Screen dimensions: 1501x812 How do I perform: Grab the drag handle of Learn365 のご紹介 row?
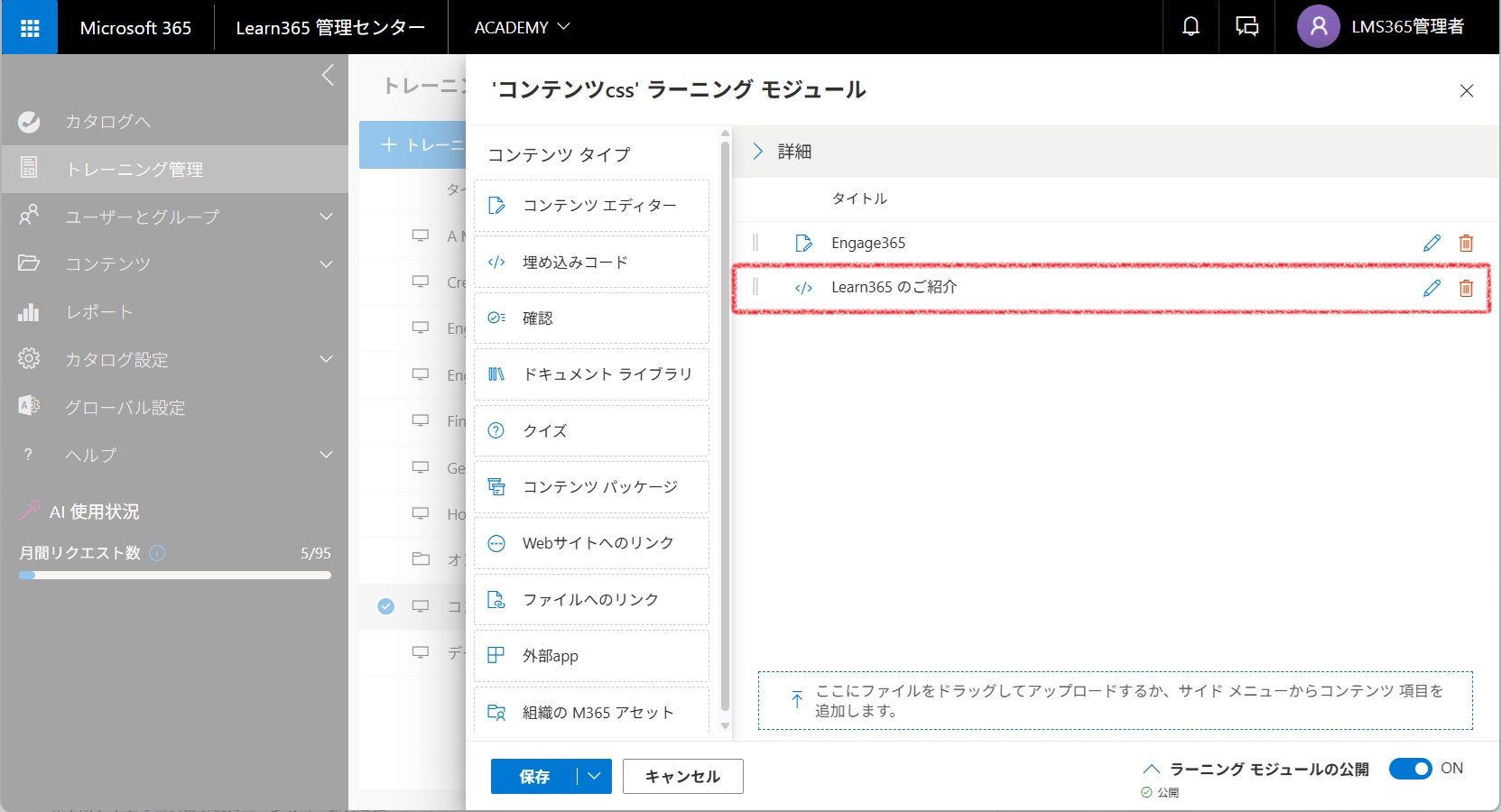[x=755, y=287]
